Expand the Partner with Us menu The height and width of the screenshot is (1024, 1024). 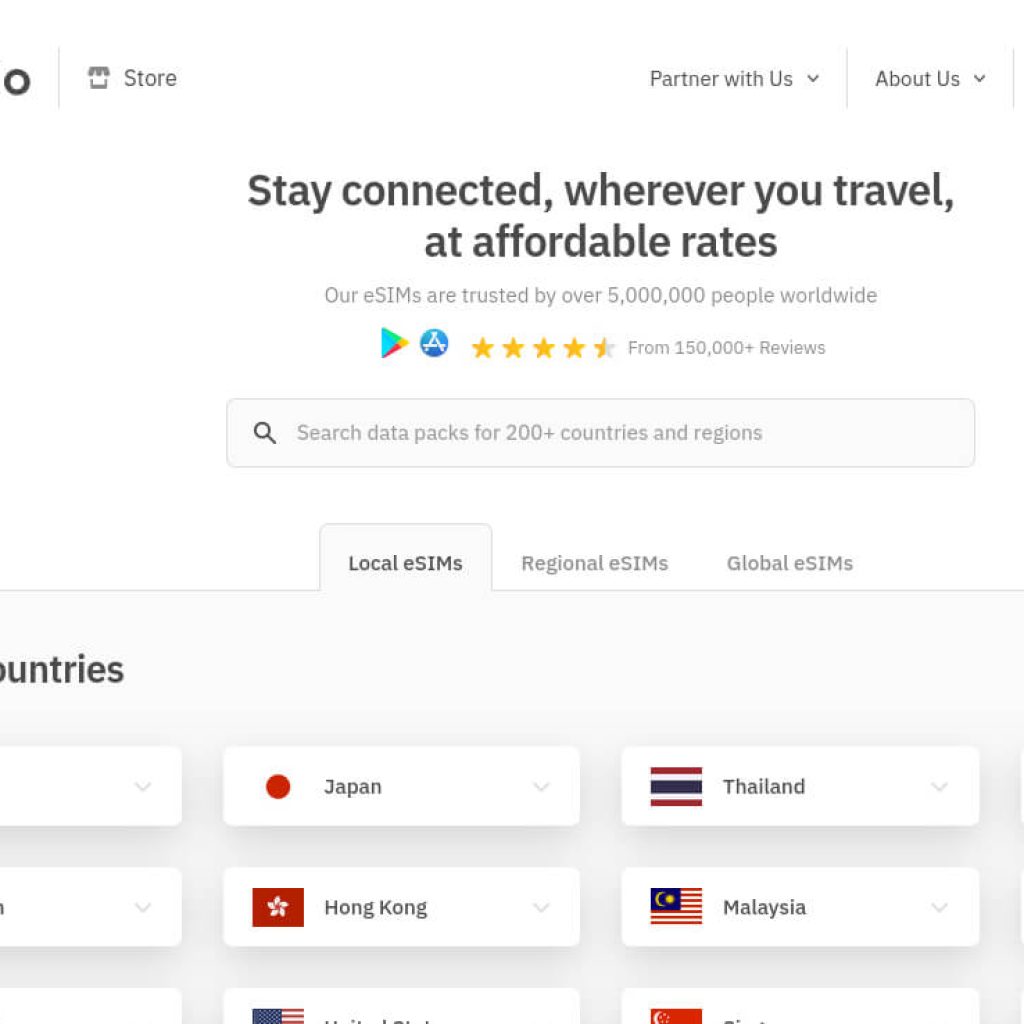(x=734, y=79)
